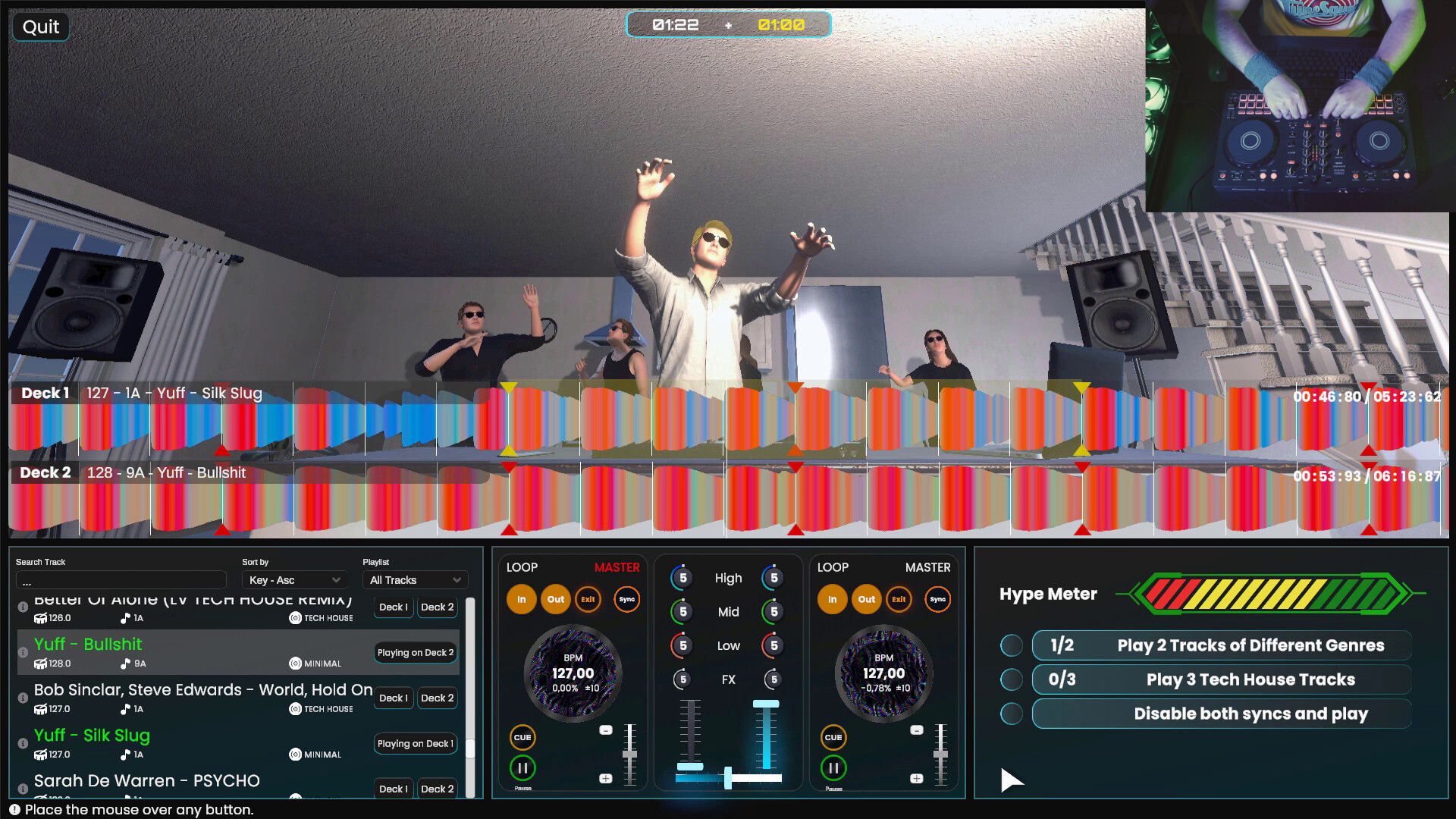This screenshot has height=819, width=1456.
Task: Click the crossfader handle between the decks
Action: [730, 777]
